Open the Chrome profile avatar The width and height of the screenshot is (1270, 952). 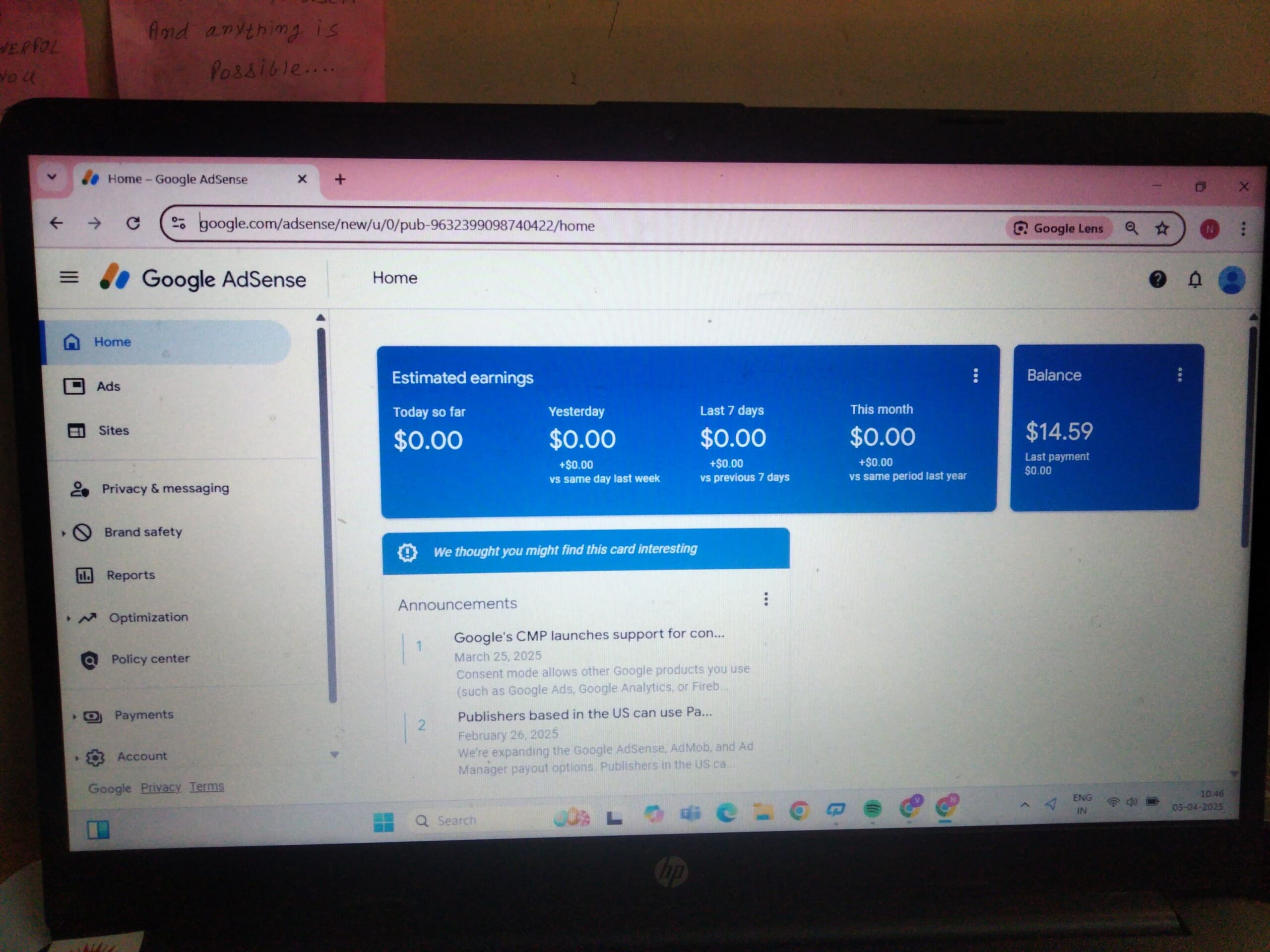pos(1209,230)
